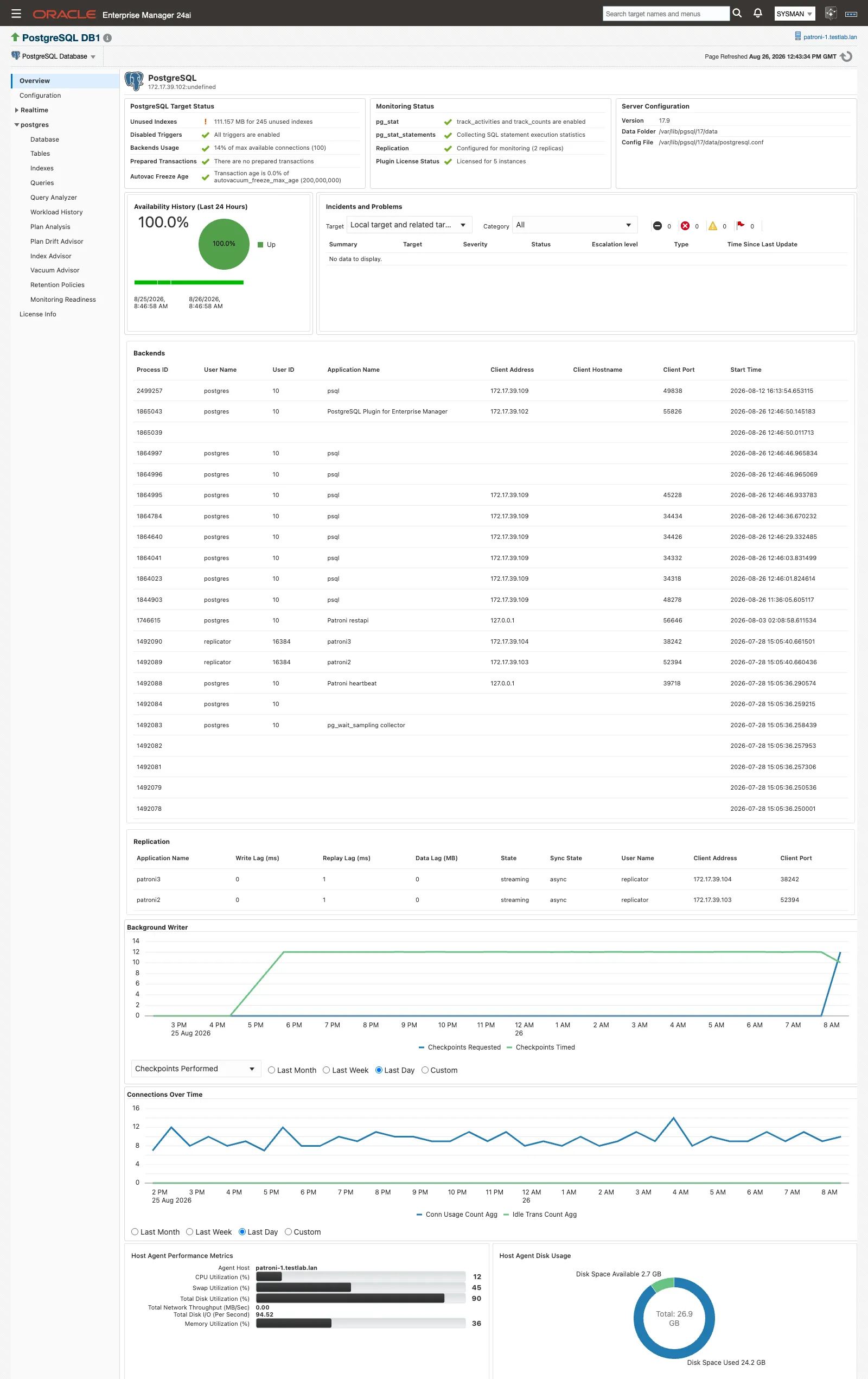This screenshot has width=868, height=1379.
Task: Click the sparkle assistant icon in header
Action: point(830,13)
